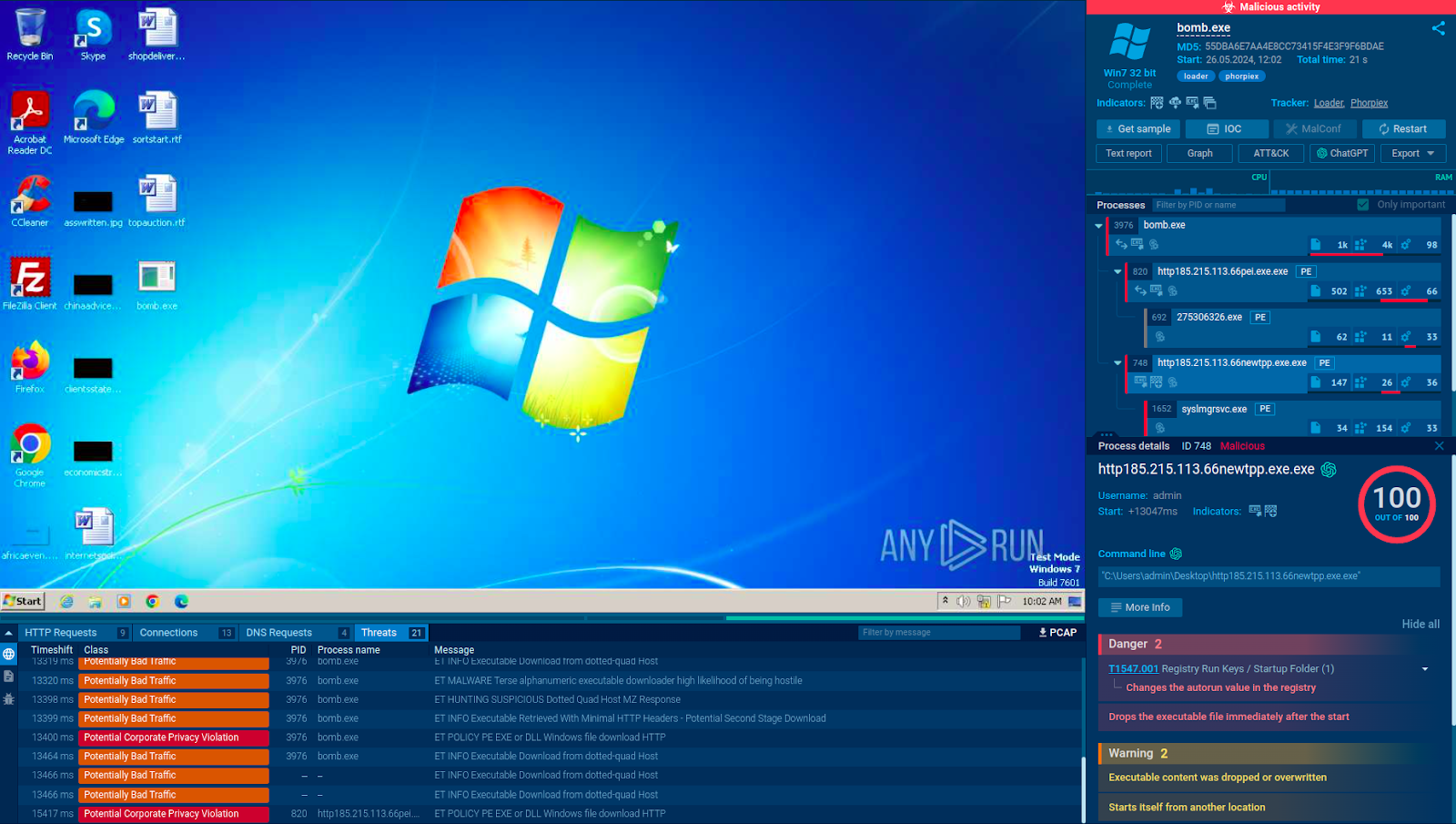This screenshot has width=1456, height=824.
Task: Open the Recycle Bin desktop icon
Action: tap(30, 35)
